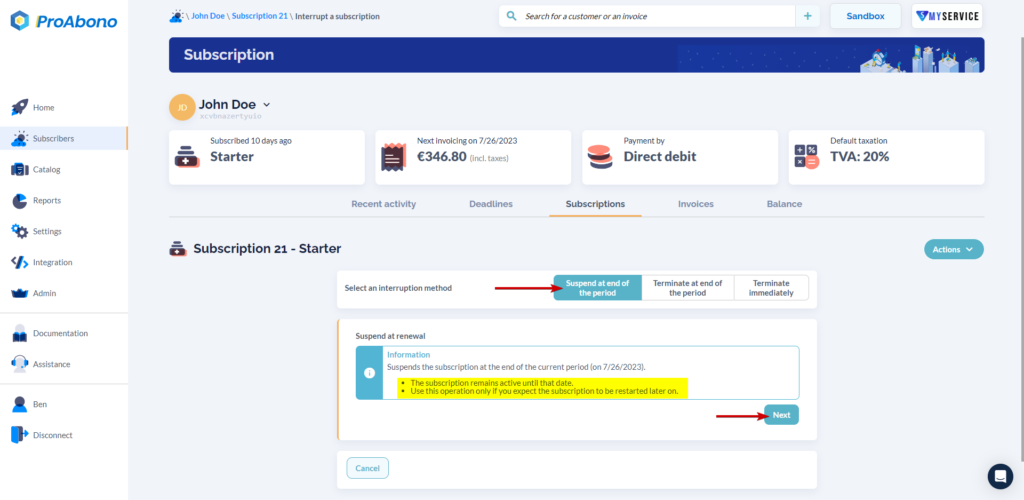Image resolution: width=1024 pixels, height=500 pixels.
Task: Click the plus icon beside search
Action: pyautogui.click(x=807, y=16)
